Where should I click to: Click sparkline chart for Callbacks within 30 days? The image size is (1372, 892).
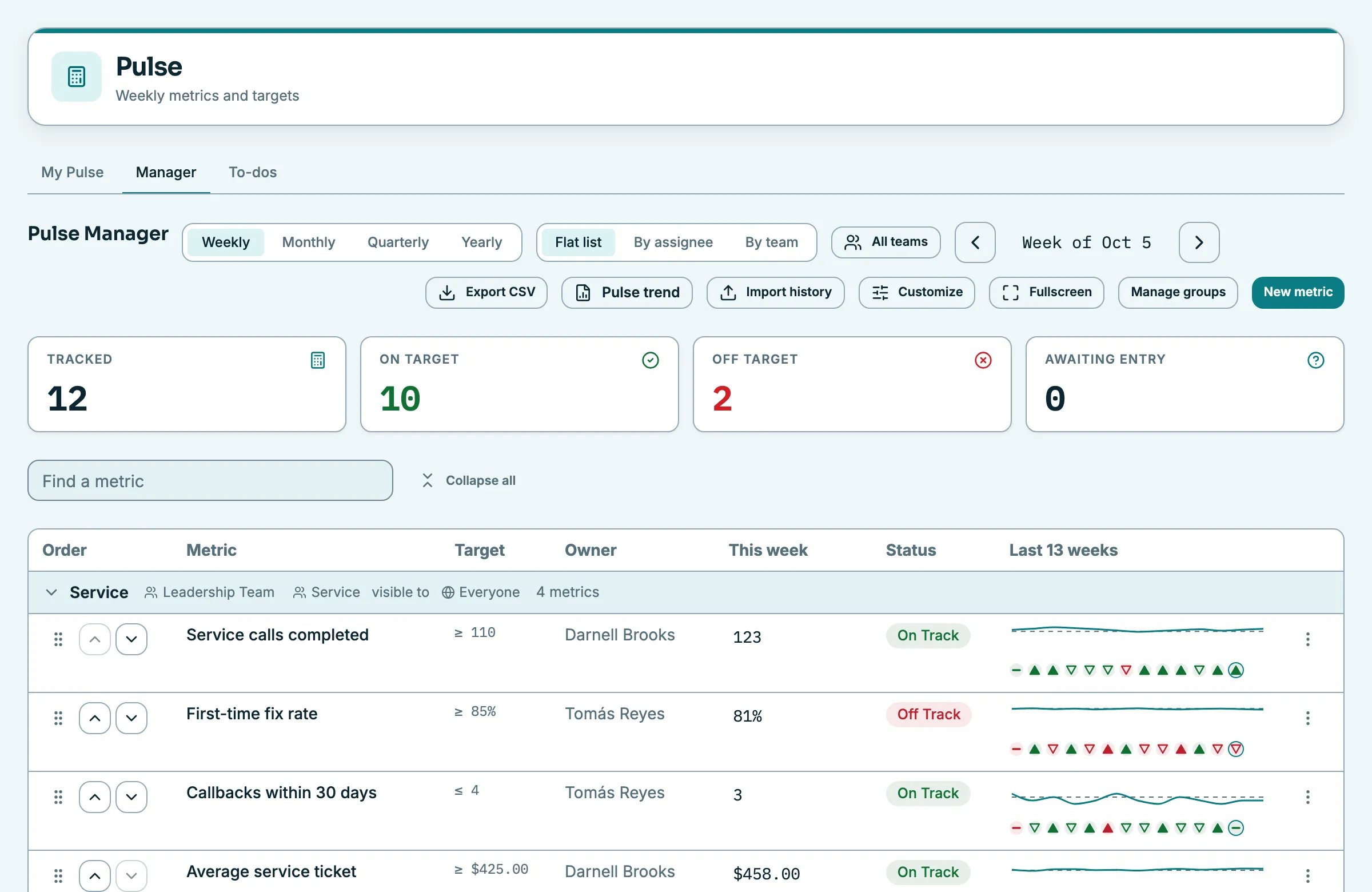point(1138,799)
